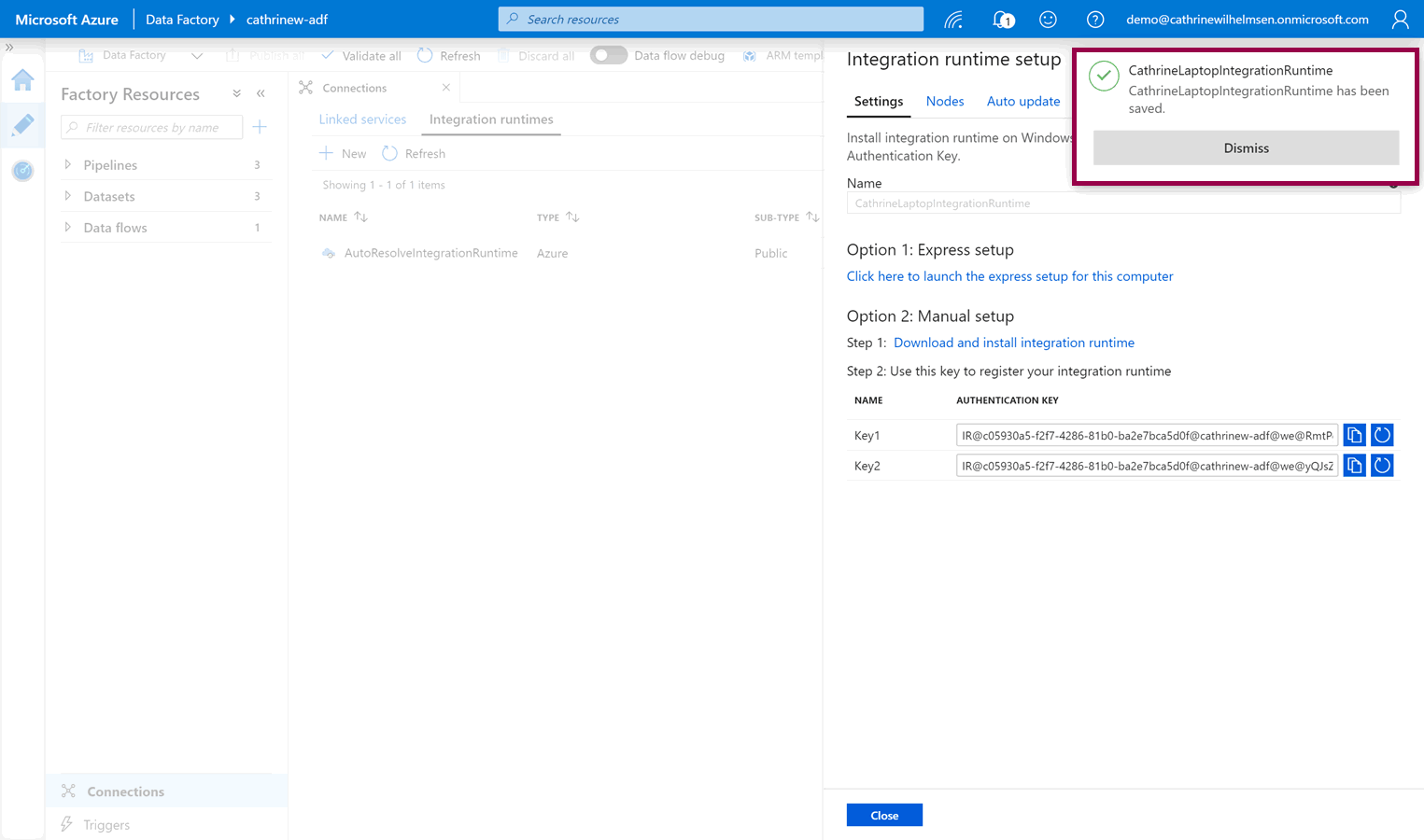
Task: Click the add new resource plus icon
Action: tap(260, 127)
